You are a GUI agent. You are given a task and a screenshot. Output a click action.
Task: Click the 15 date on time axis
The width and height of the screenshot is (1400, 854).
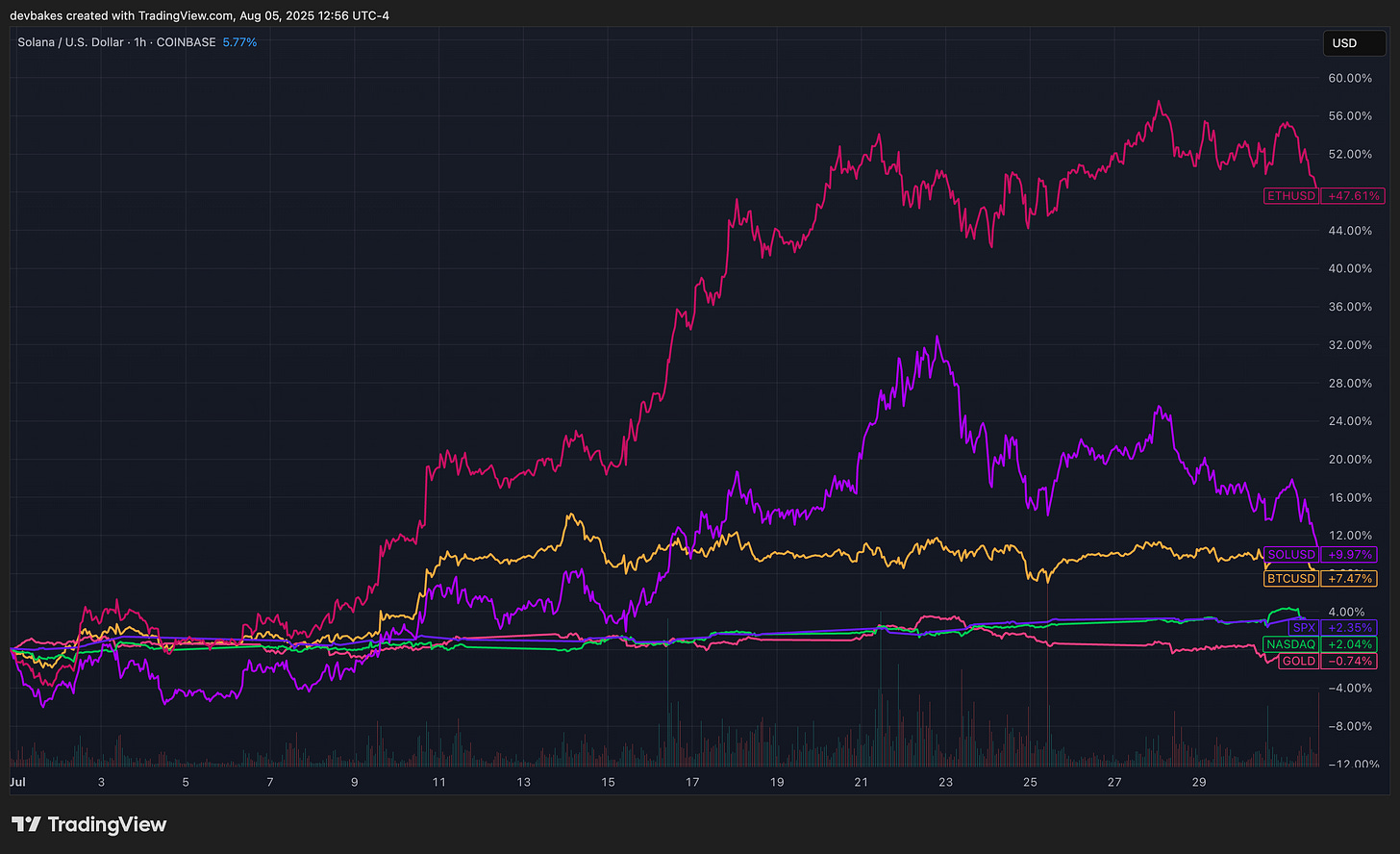pos(608,782)
